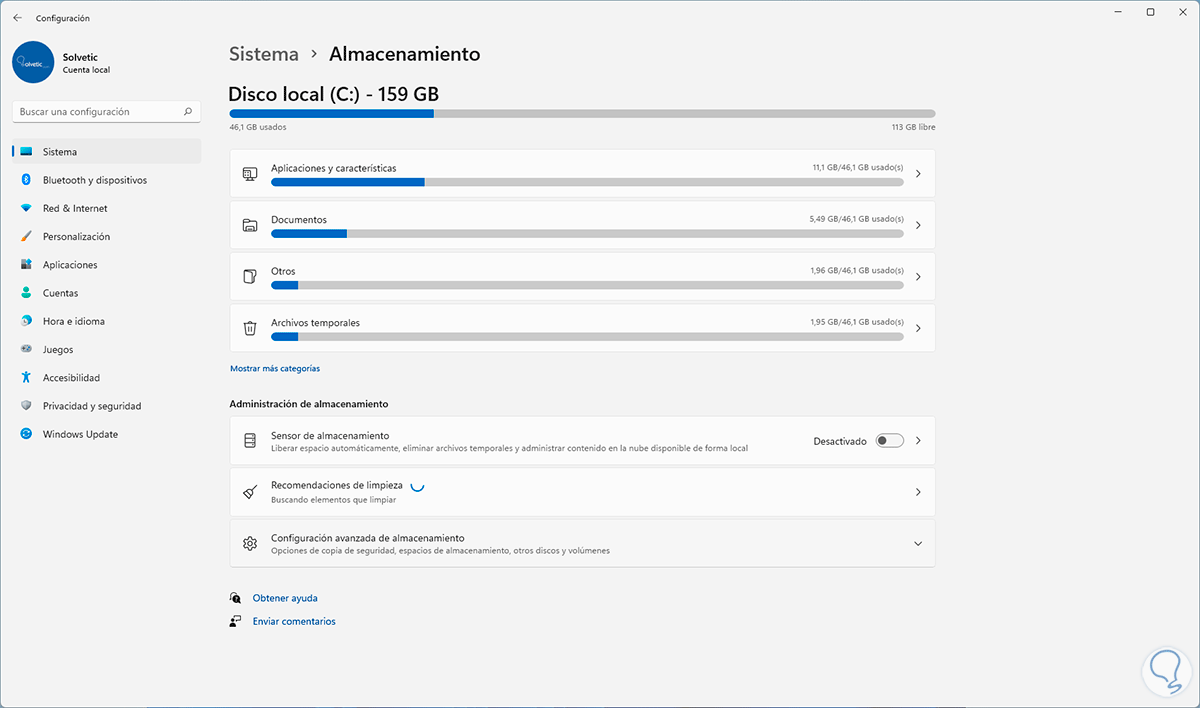The height and width of the screenshot is (708, 1200).
Task: Click 'Buscando elementos que limpiar' text
Action: 334,499
